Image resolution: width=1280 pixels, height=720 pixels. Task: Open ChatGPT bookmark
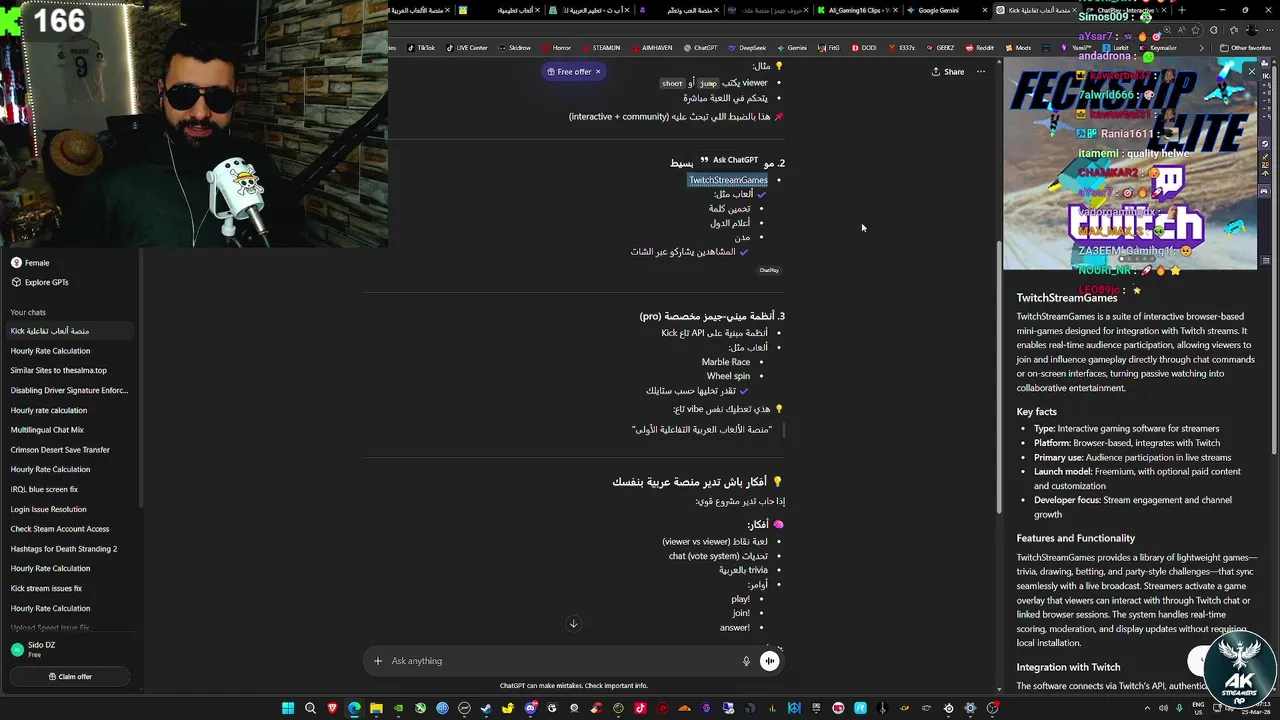[701, 48]
